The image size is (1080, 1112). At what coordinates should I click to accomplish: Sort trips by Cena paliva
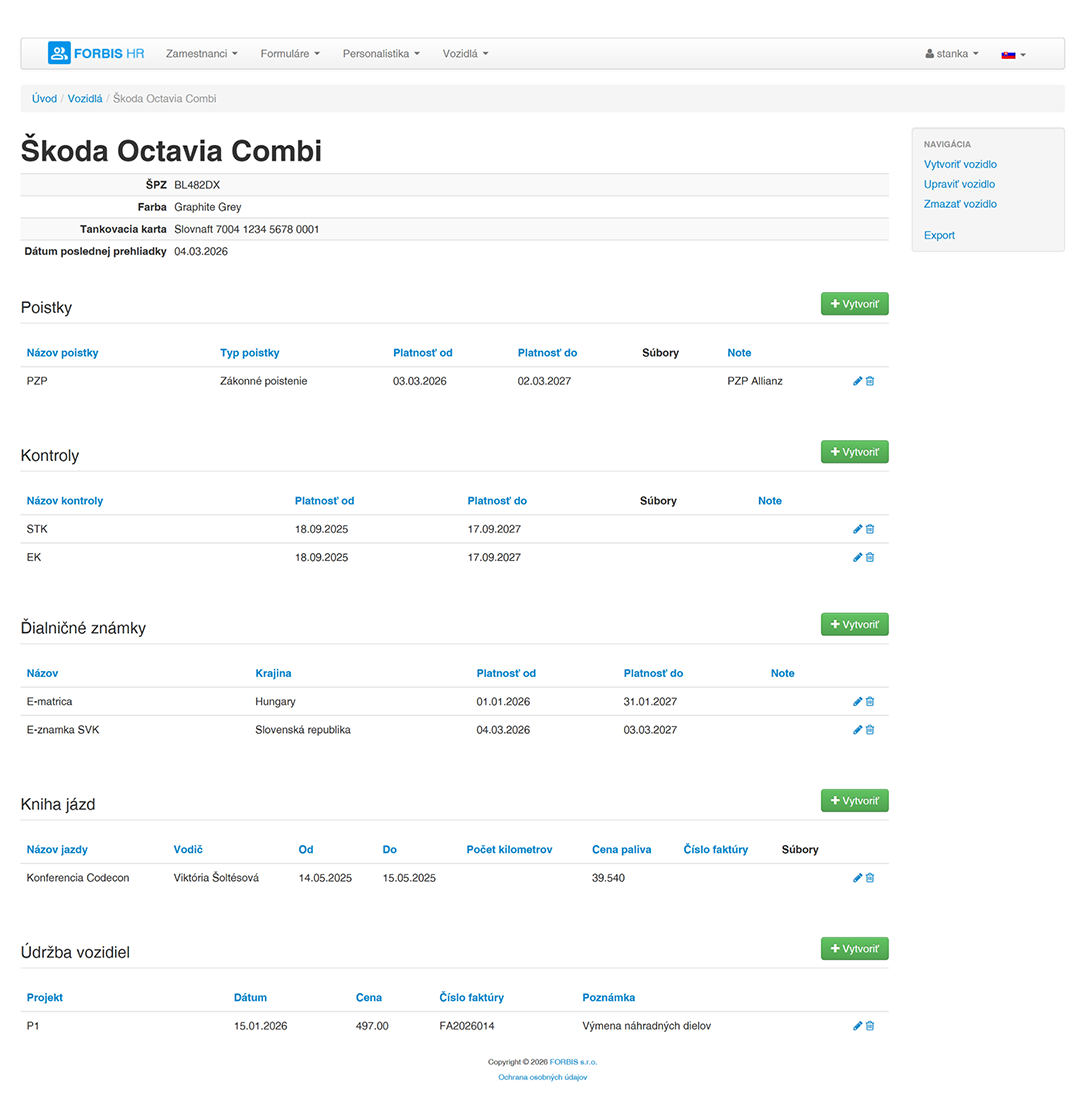[622, 850]
